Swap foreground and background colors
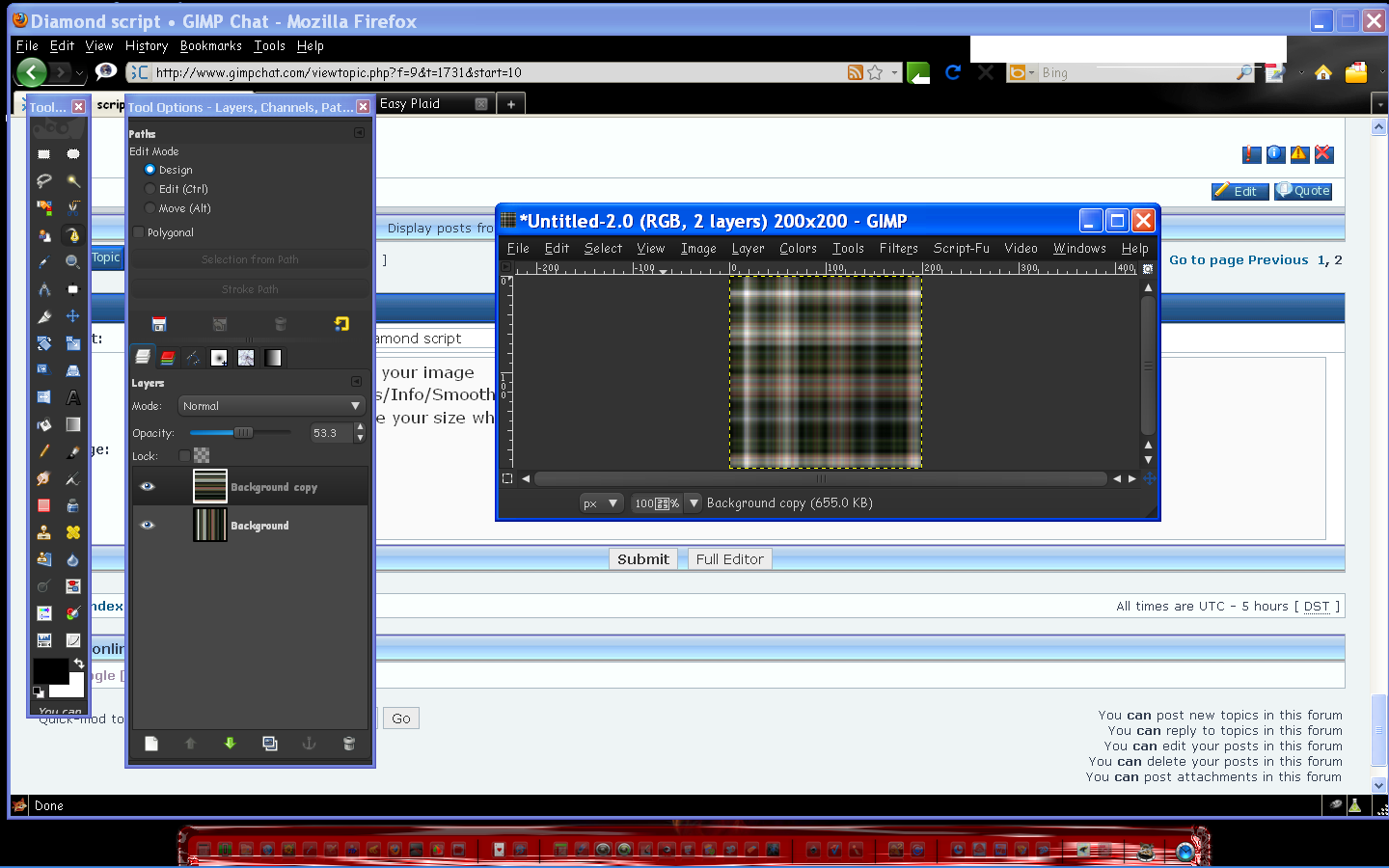1389x868 pixels. pyautogui.click(x=79, y=664)
